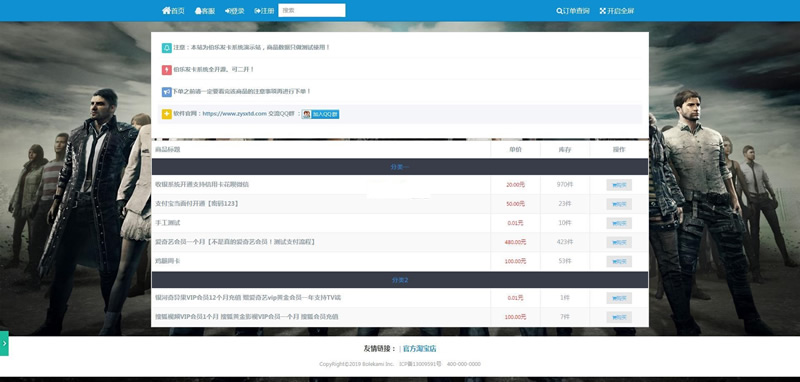The image size is (800, 382).
Task: Select the 分类一 category header
Action: click(399, 167)
